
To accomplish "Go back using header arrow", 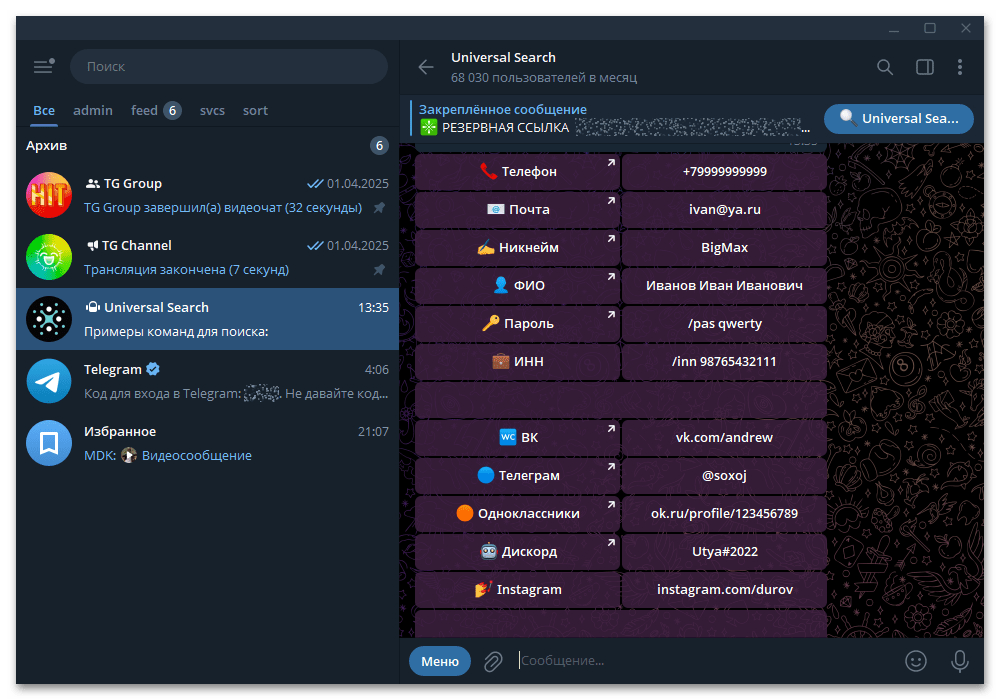I will point(425,67).
